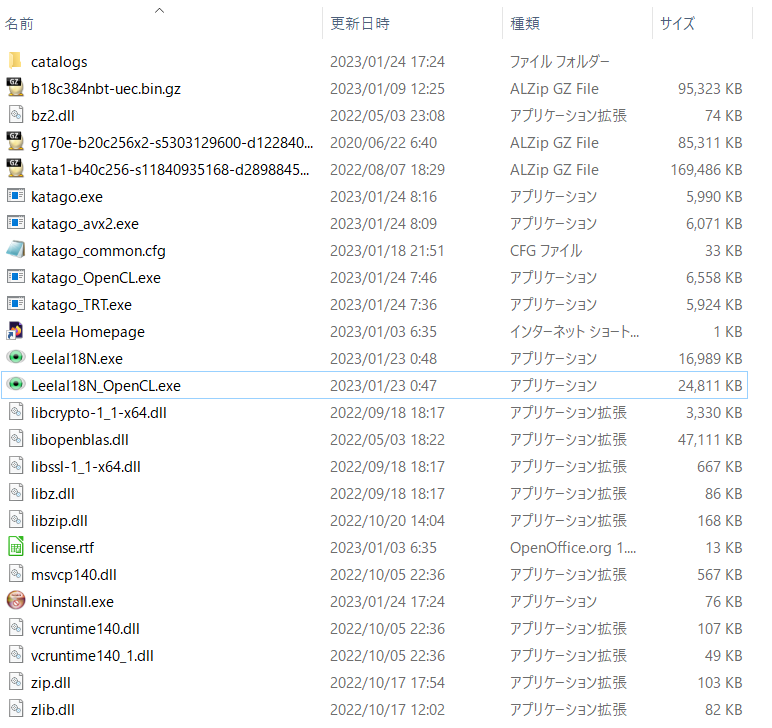Click the CFG ファイル type cell
Viewport: 772px width, 728px height.
(x=546, y=251)
